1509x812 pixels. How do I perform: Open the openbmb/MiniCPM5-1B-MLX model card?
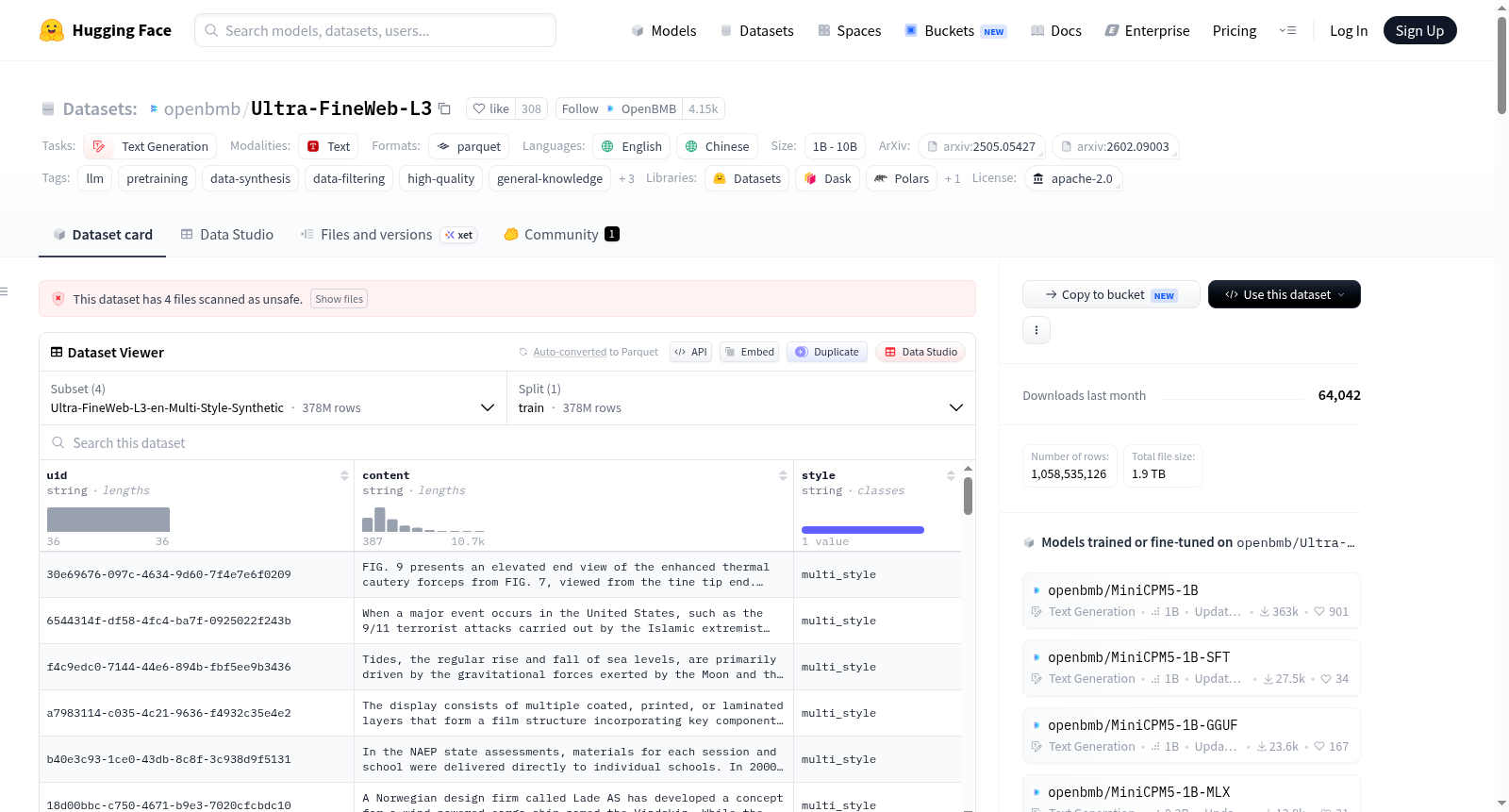tap(1191, 794)
